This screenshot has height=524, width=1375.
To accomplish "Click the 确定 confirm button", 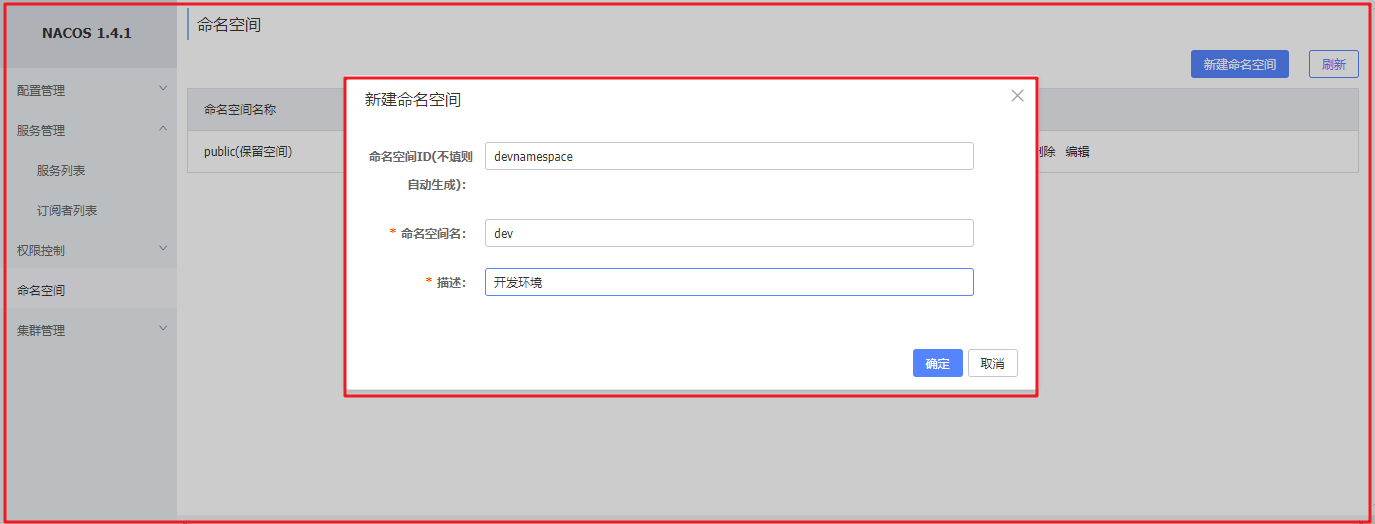I will [938, 363].
